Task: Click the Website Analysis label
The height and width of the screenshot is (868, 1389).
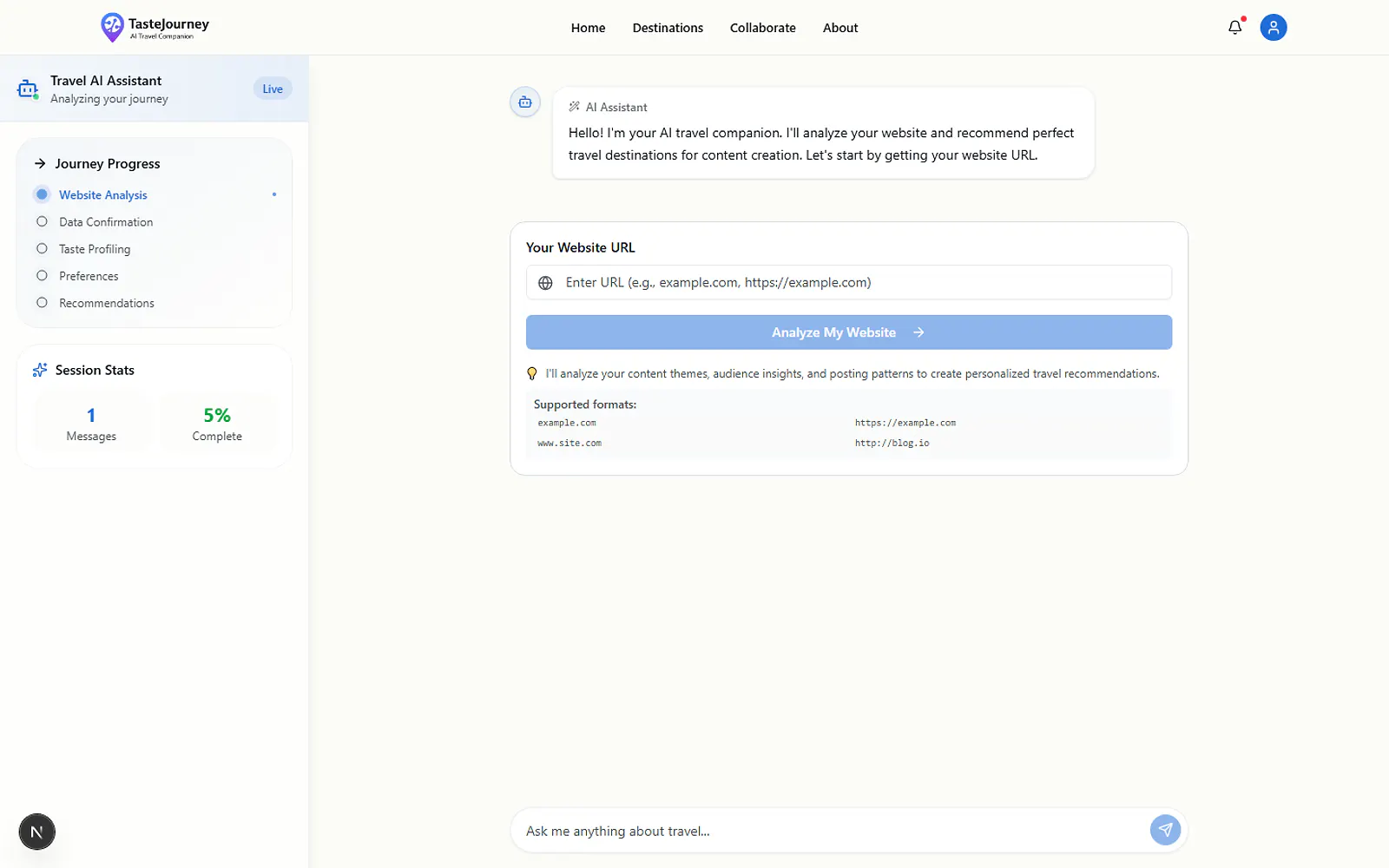Action: coord(103,195)
